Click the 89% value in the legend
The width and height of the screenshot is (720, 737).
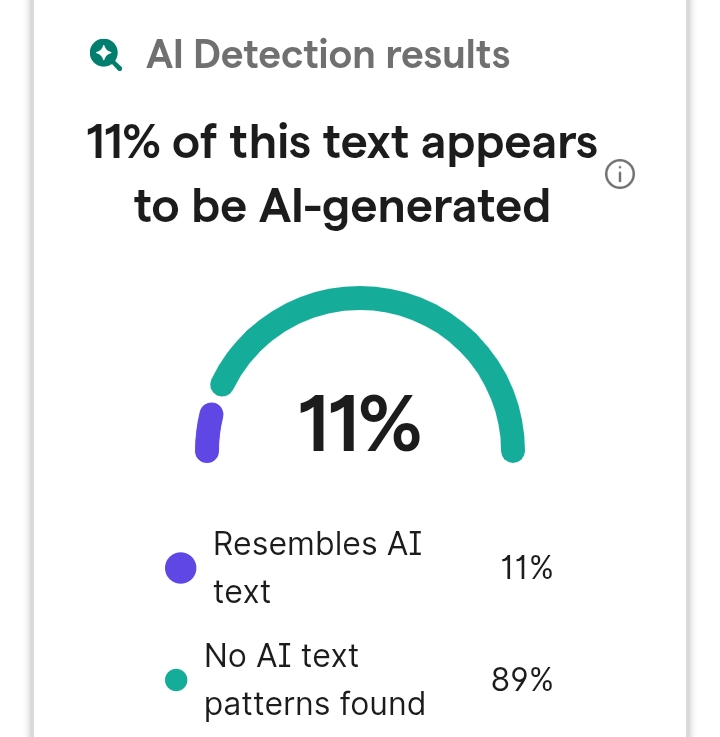click(x=522, y=680)
